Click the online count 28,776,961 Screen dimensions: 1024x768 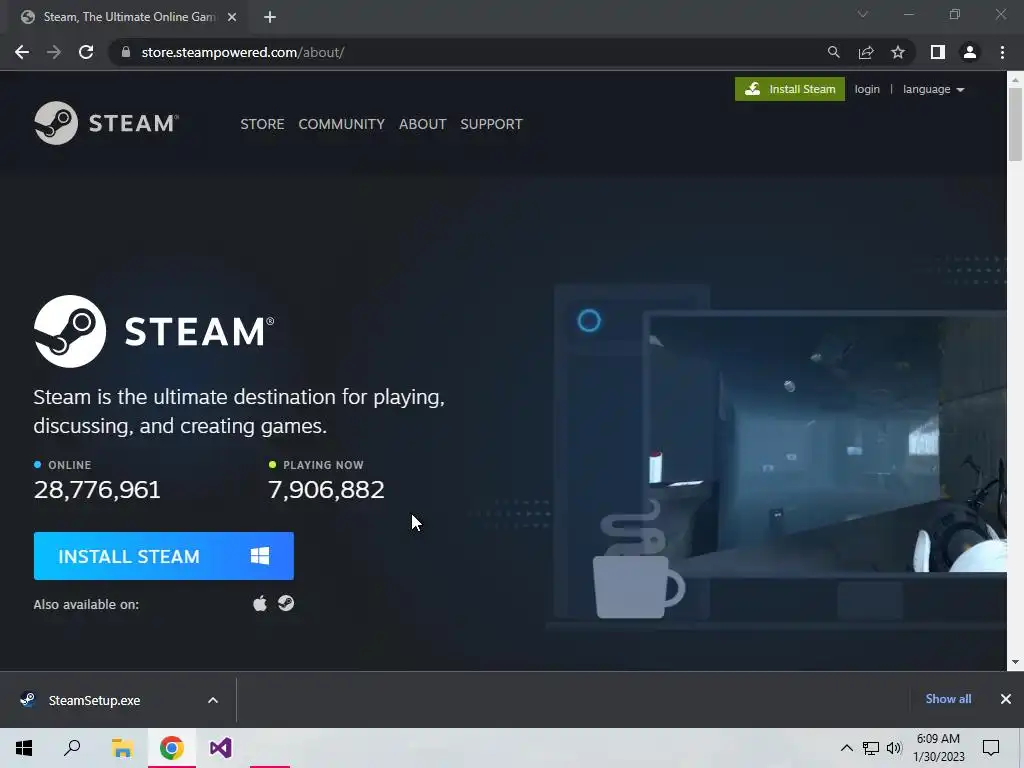(97, 490)
